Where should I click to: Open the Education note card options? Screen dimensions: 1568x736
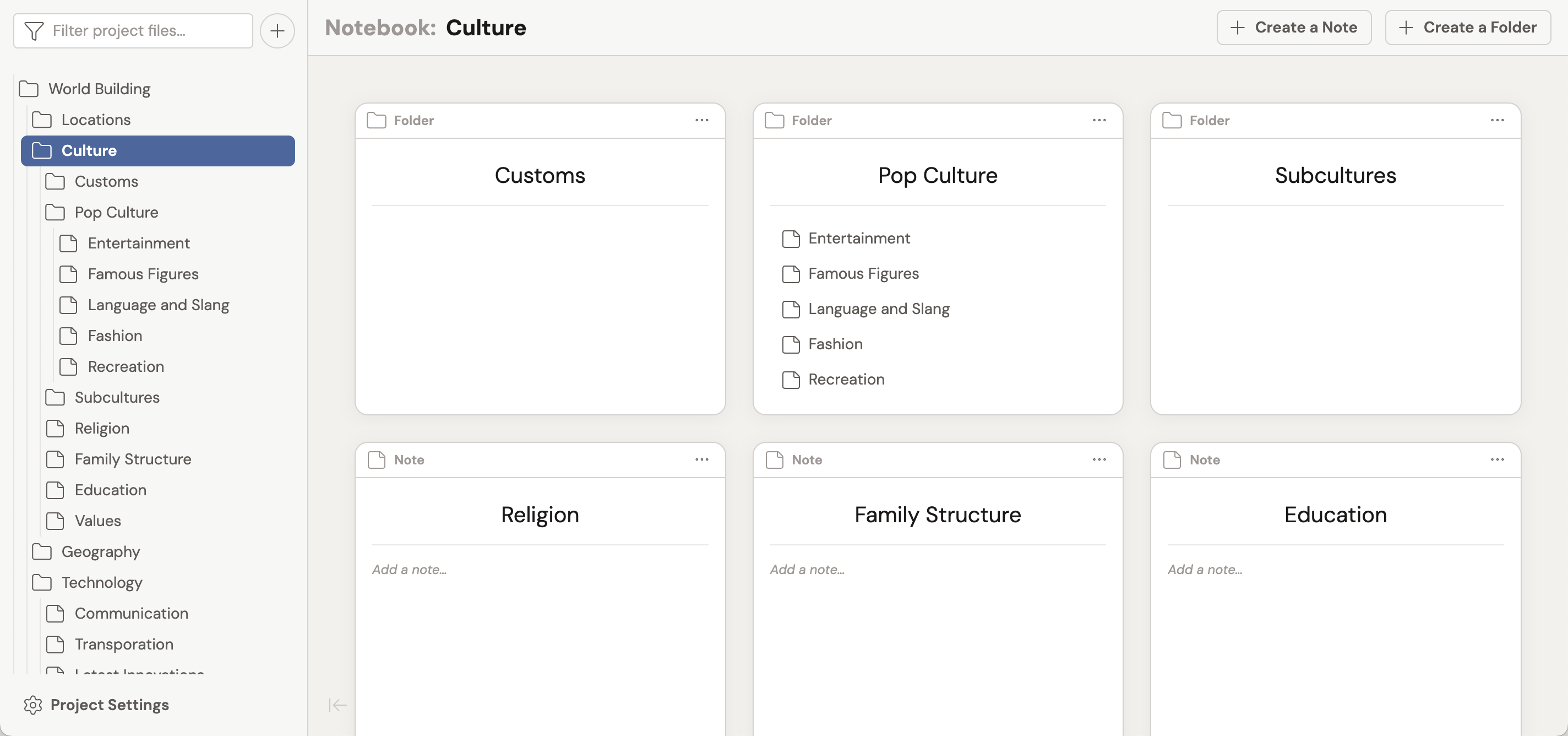coord(1498,459)
